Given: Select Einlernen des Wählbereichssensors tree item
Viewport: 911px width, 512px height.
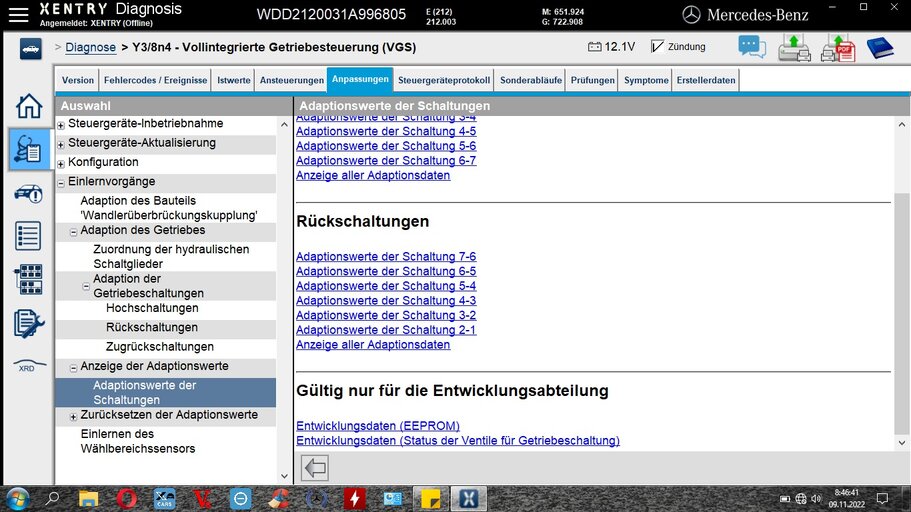Looking at the screenshot, I should [138, 441].
